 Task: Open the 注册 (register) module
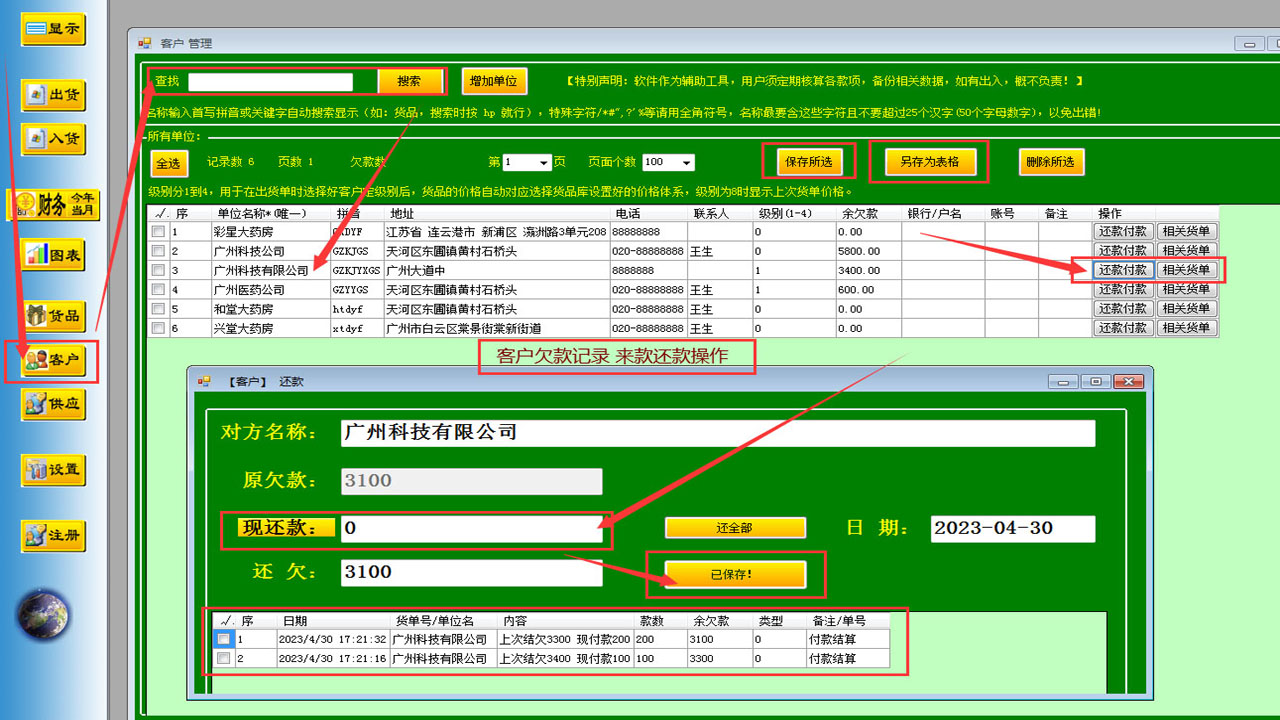coord(51,535)
